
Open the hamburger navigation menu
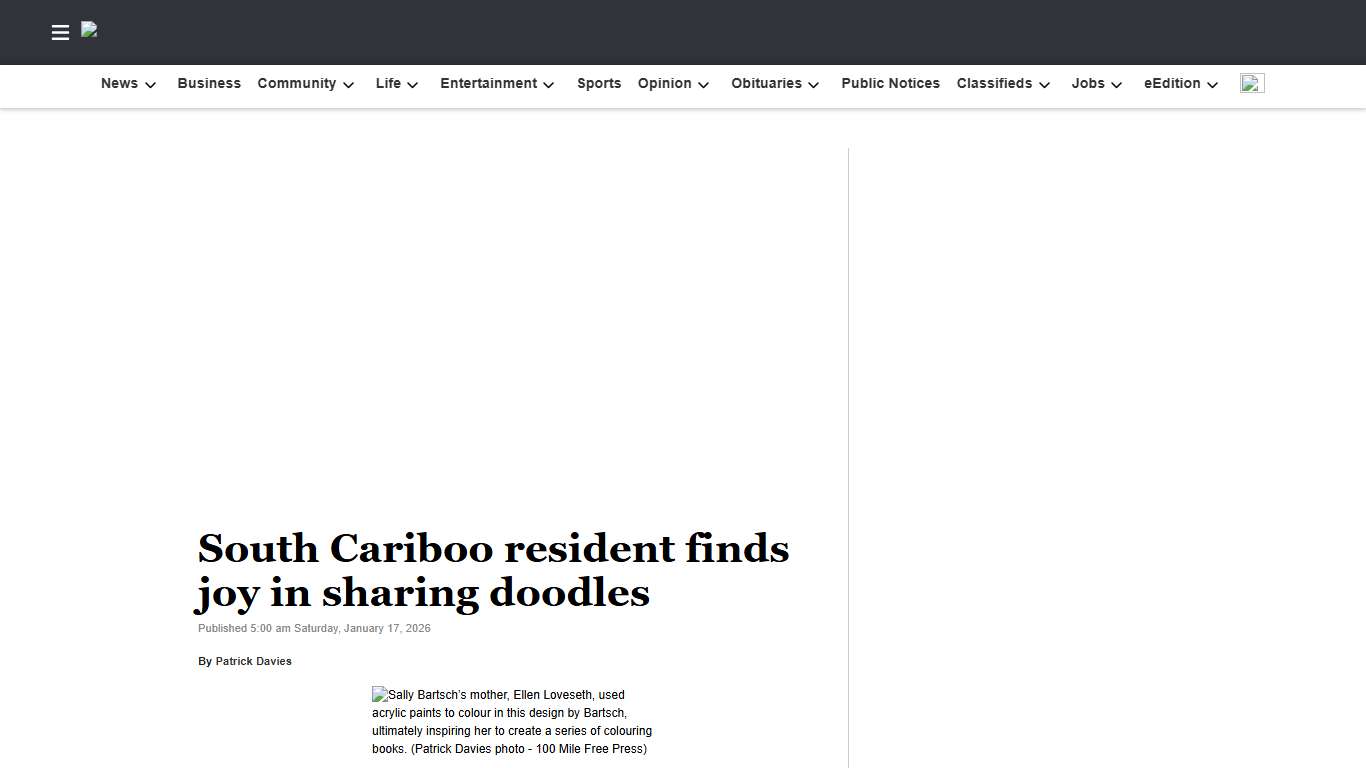(60, 32)
